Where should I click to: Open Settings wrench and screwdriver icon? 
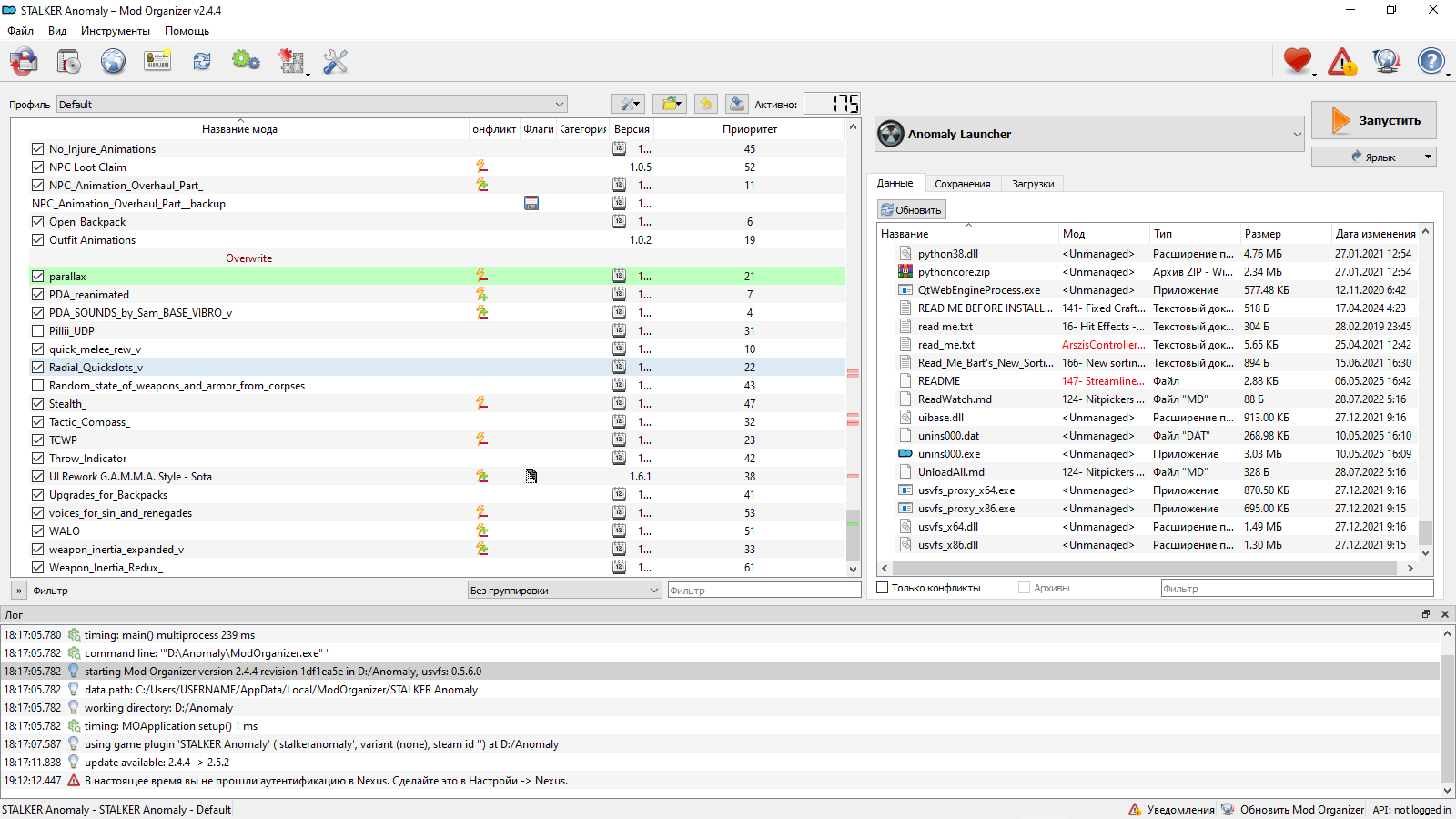click(336, 62)
